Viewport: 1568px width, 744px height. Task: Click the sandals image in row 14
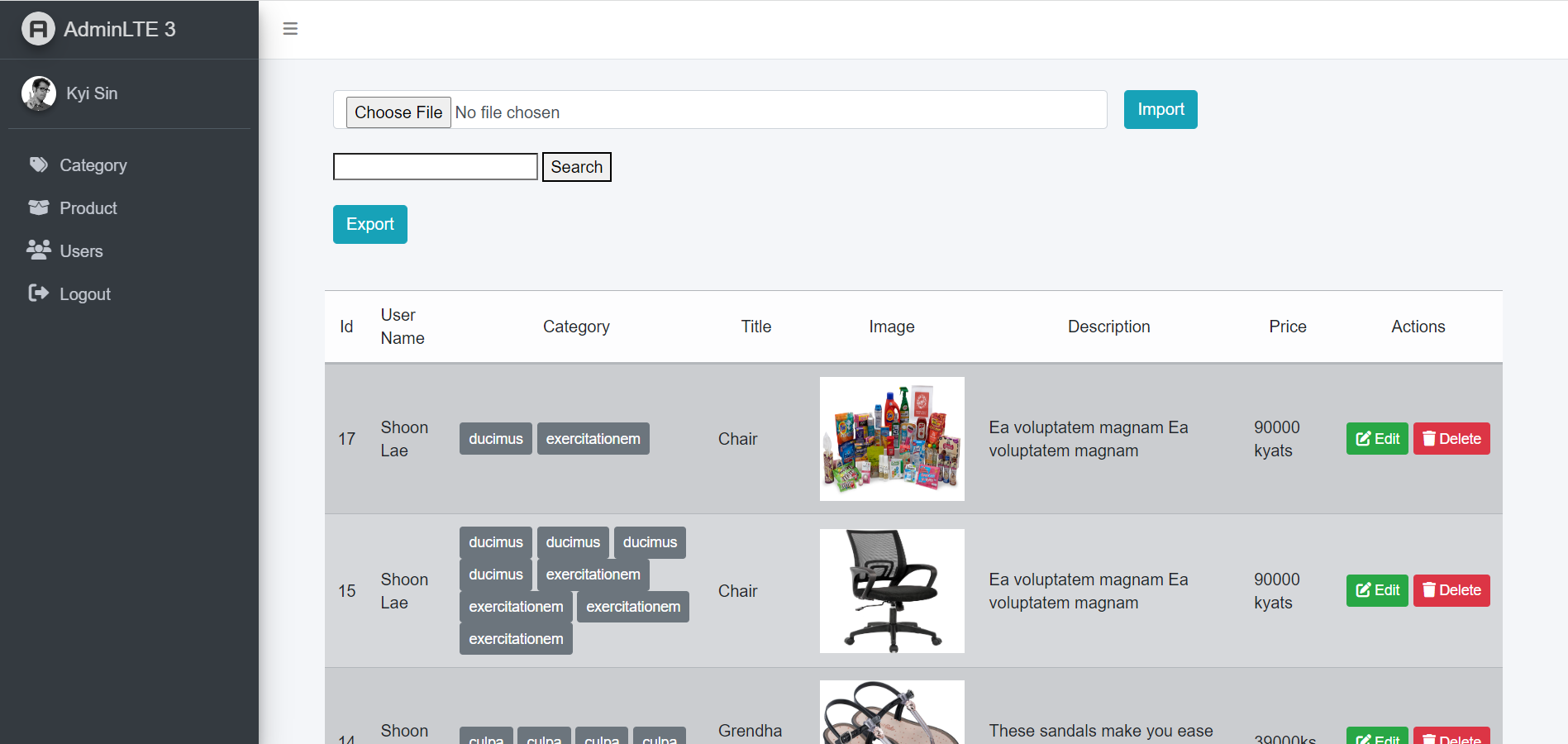coord(892,713)
